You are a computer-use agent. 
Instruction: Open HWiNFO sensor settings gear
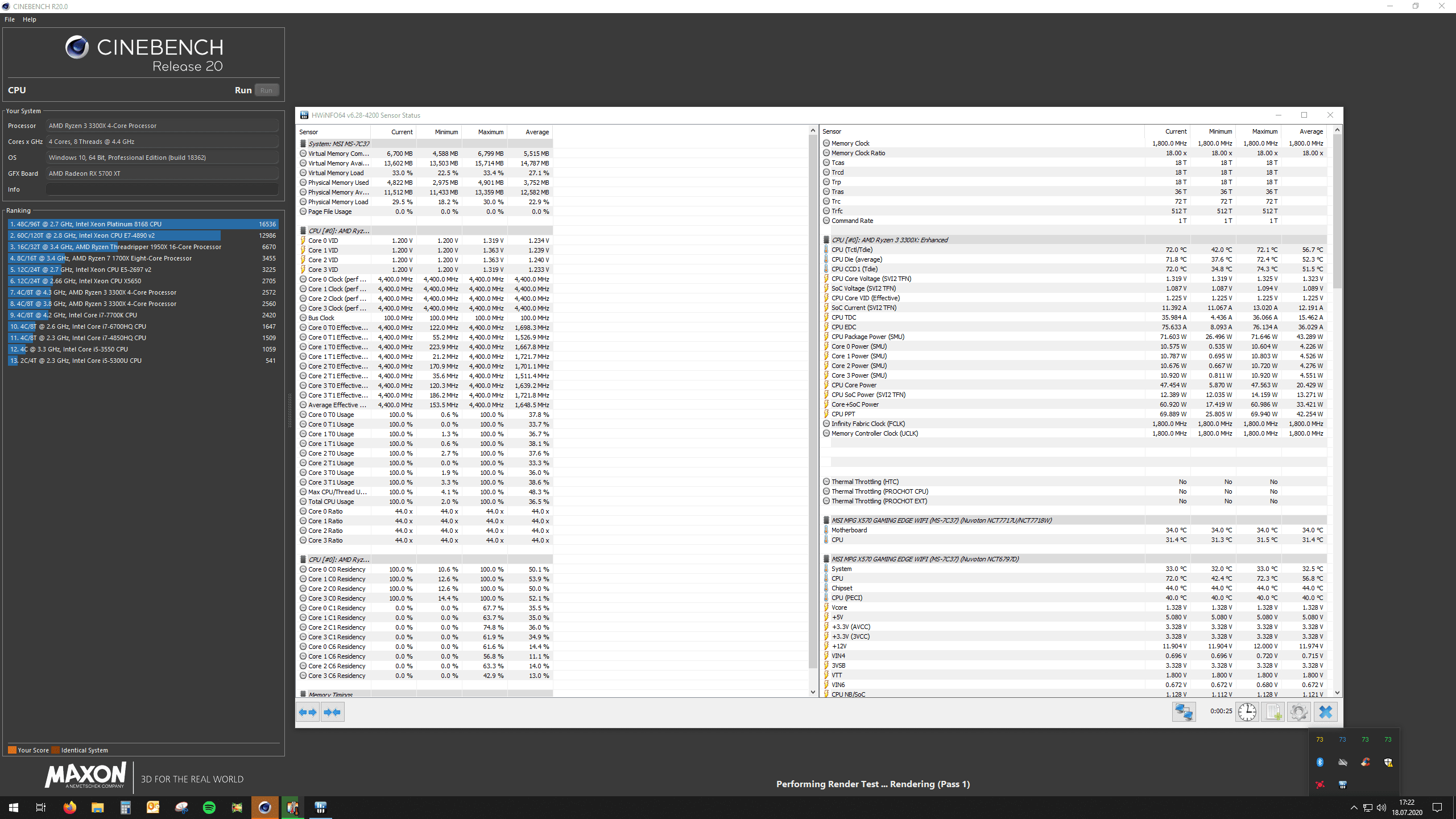1299,712
